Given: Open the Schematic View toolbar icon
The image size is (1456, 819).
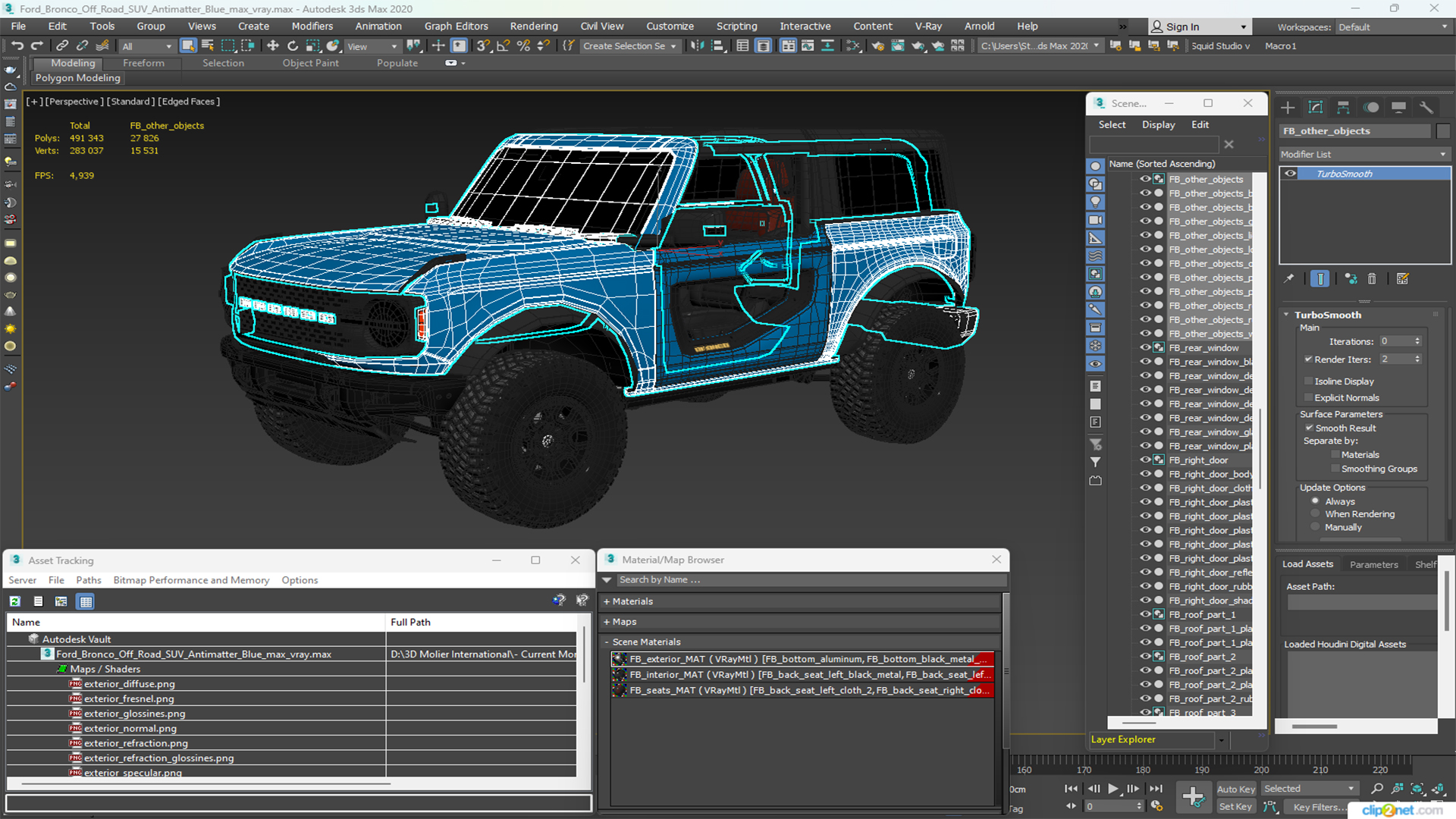Looking at the screenshot, I should 853,46.
